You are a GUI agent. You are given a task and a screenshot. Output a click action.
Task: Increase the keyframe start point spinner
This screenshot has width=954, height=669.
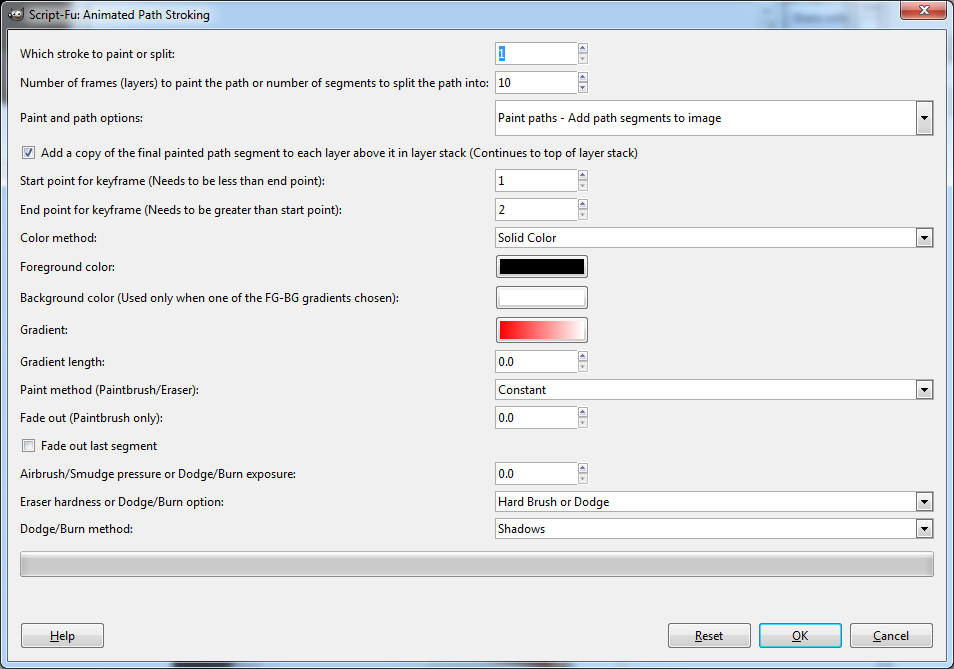(582, 176)
